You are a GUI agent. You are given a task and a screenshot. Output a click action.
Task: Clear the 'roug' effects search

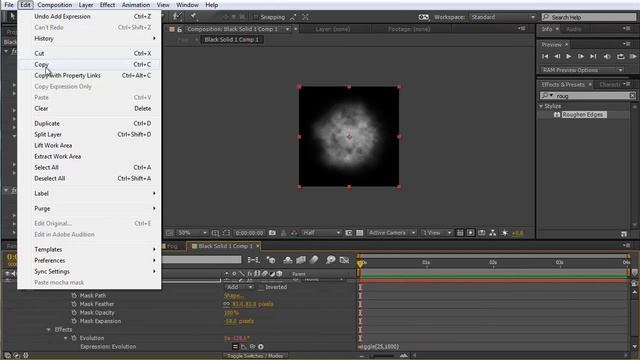[632, 96]
